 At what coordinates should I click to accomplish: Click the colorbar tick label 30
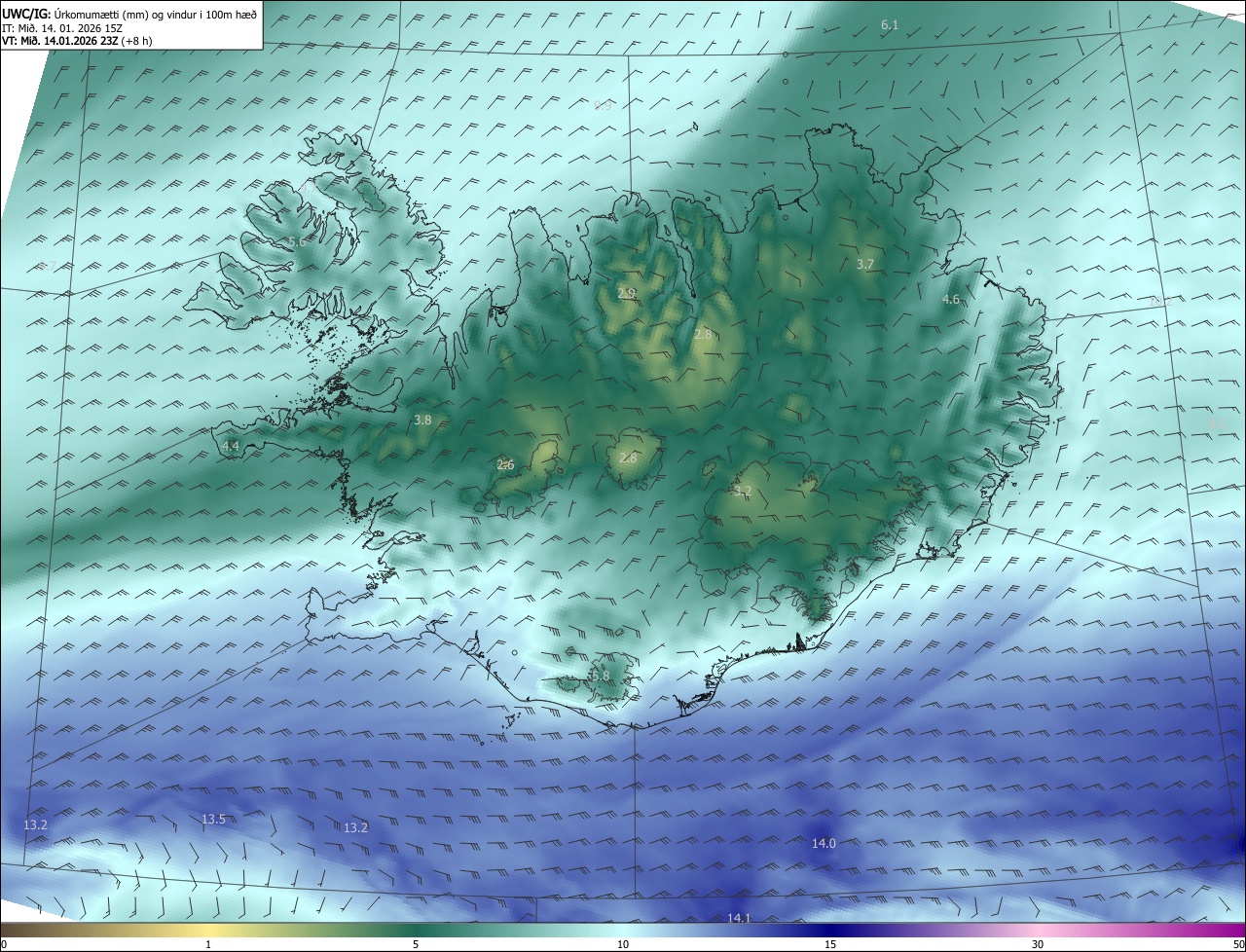1038,944
